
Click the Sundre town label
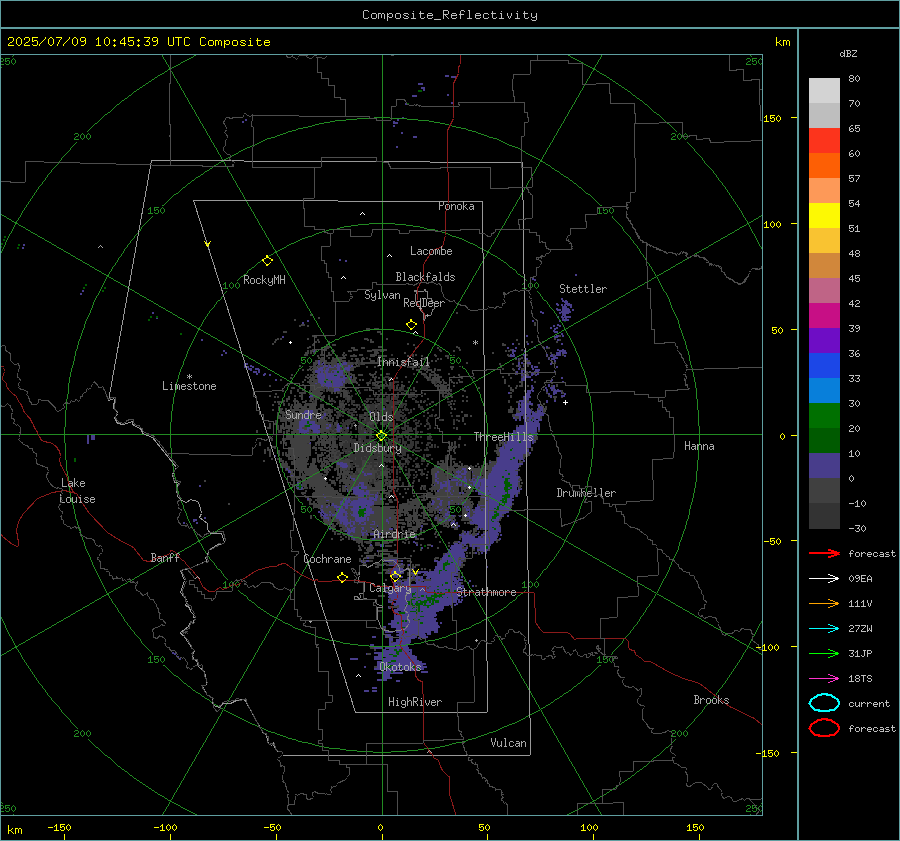pos(303,414)
